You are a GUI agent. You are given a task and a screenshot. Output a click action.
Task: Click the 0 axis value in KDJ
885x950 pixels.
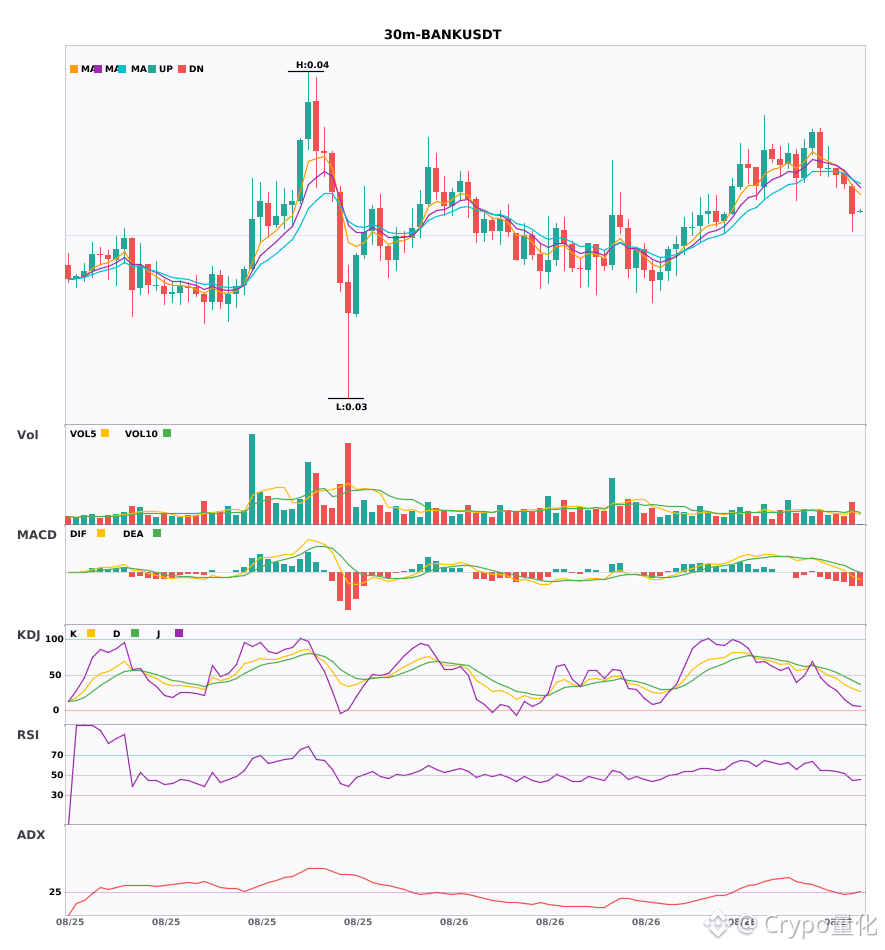pos(56,710)
